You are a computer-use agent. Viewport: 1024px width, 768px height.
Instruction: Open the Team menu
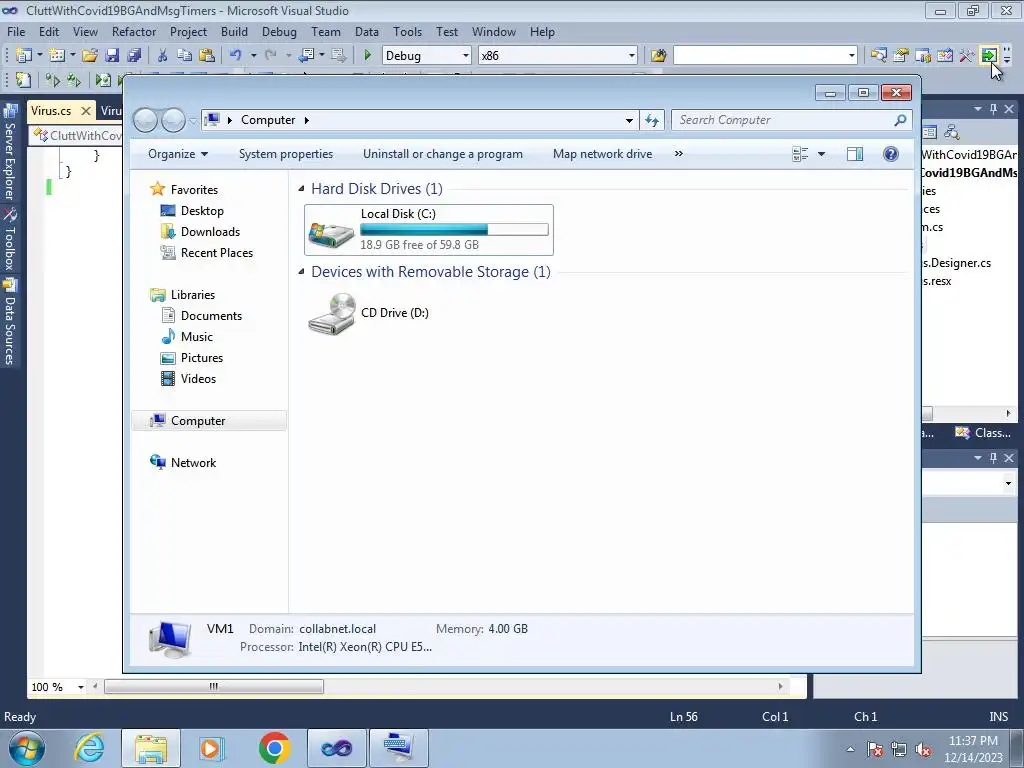coord(326,32)
